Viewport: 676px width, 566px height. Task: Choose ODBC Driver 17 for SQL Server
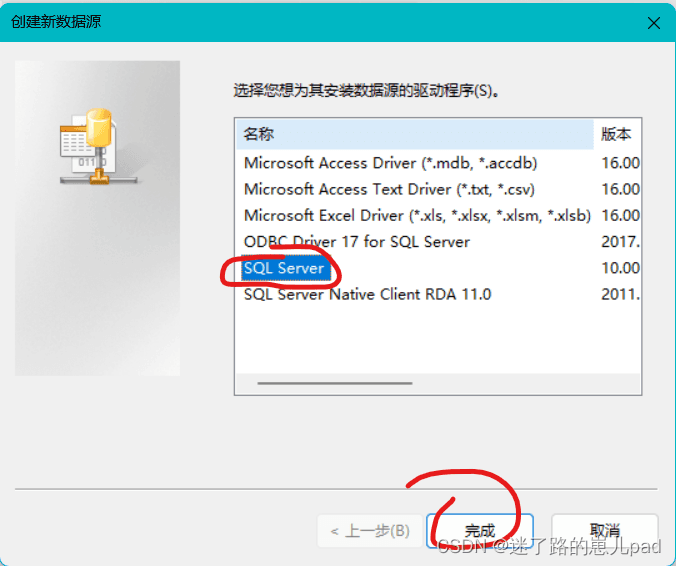357,242
